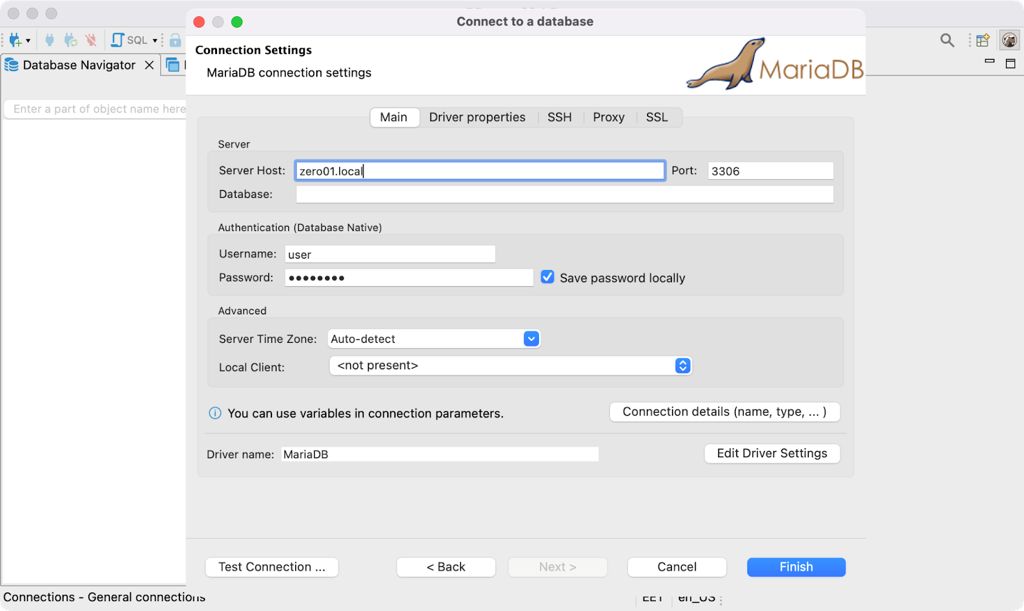The width and height of the screenshot is (1024, 611).
Task: Close the Database Navigator tab
Action: click(x=149, y=65)
